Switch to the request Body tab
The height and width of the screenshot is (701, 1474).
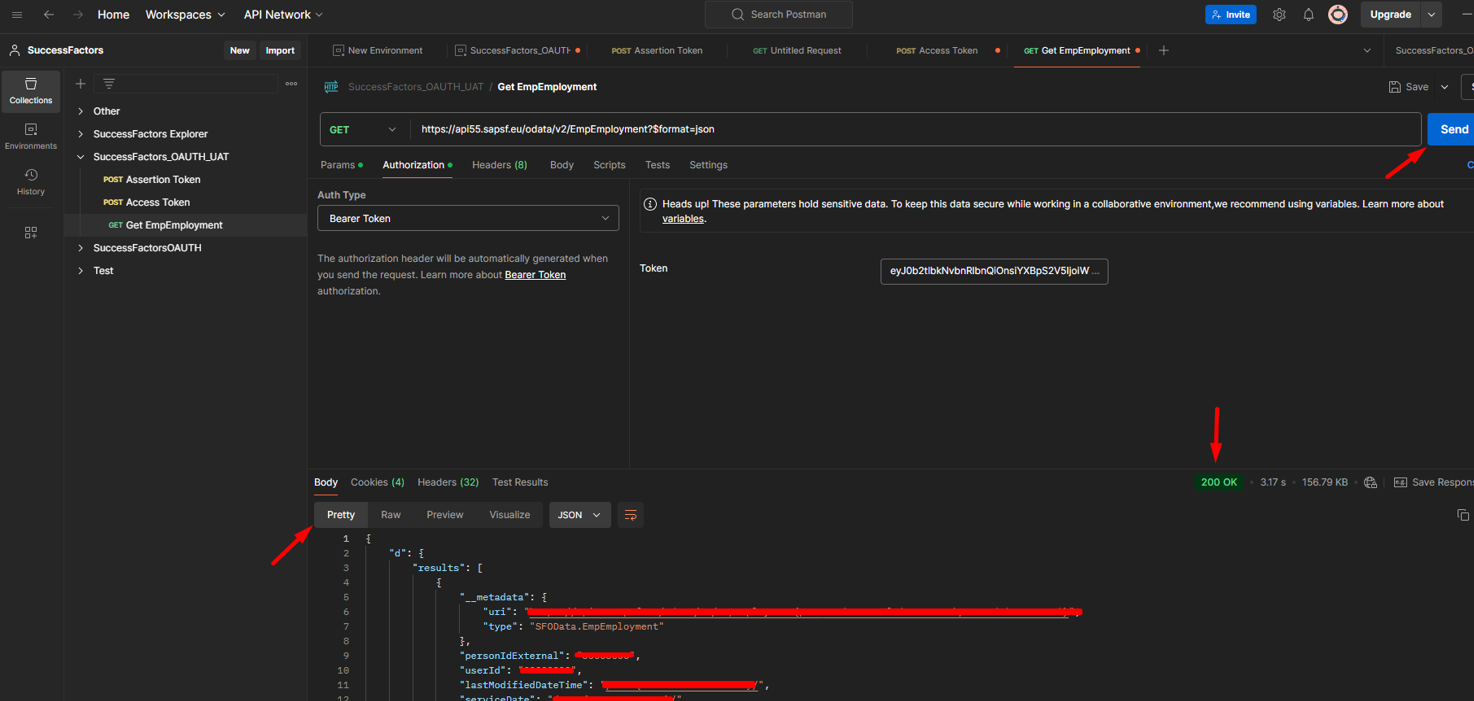562,165
